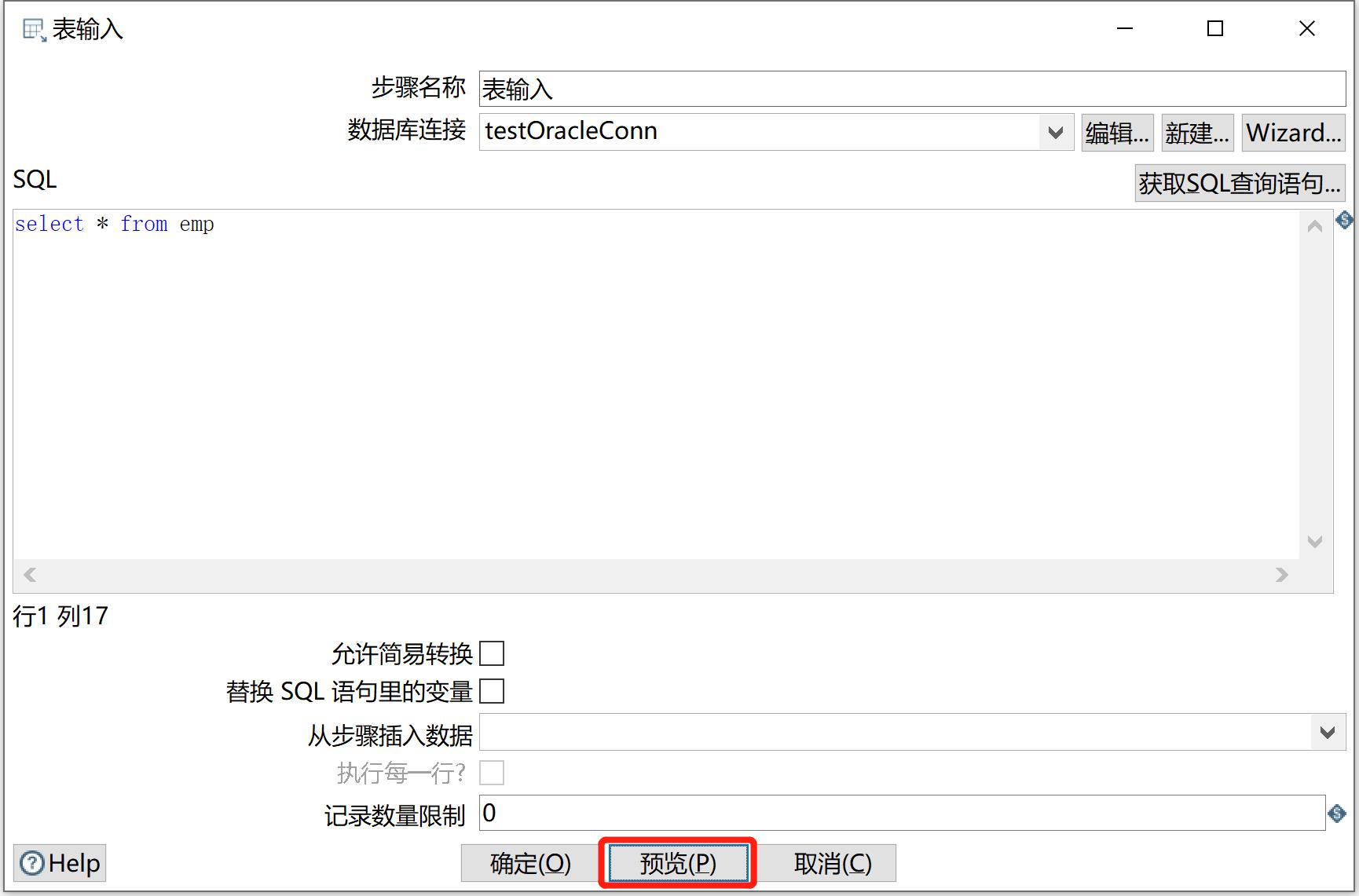Close the 表输入 dialog

(1307, 29)
